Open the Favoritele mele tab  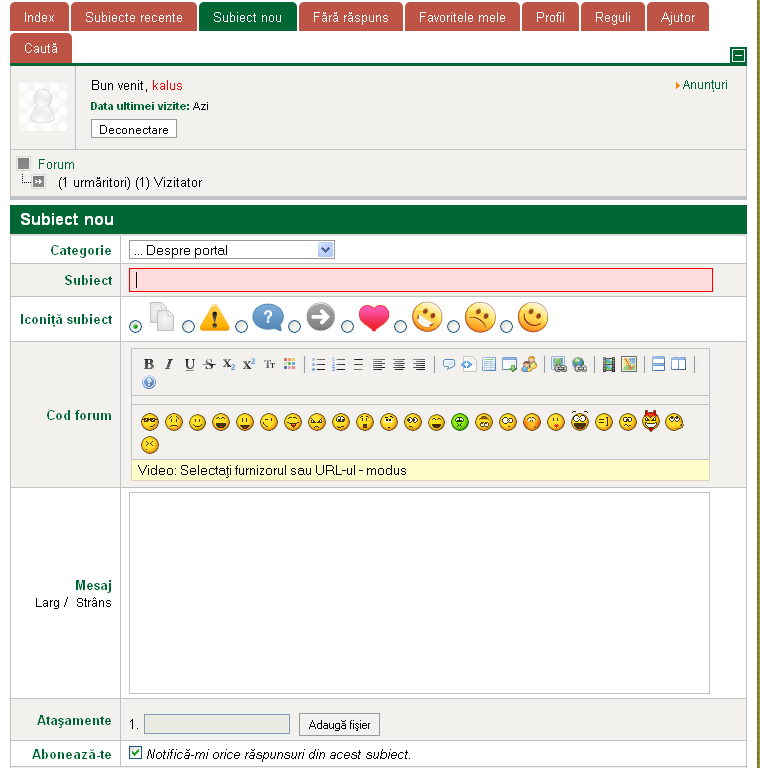pyautogui.click(x=462, y=18)
